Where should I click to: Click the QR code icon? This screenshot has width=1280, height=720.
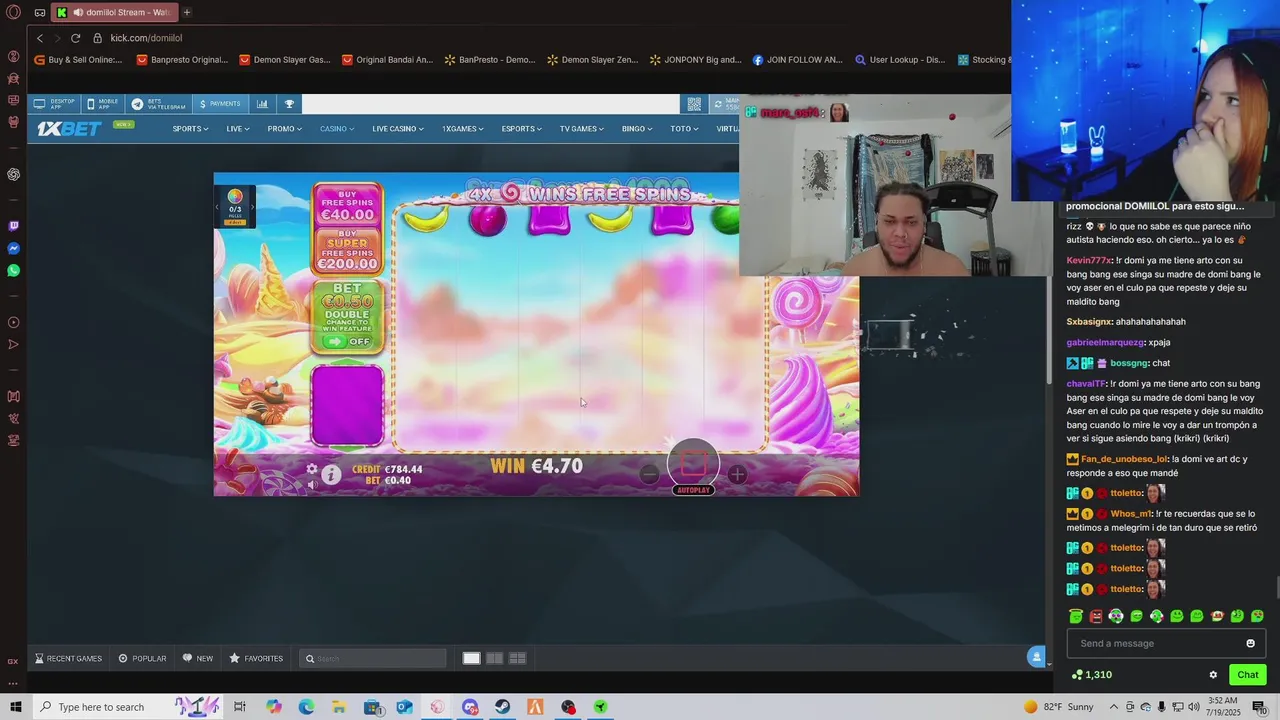tap(694, 104)
